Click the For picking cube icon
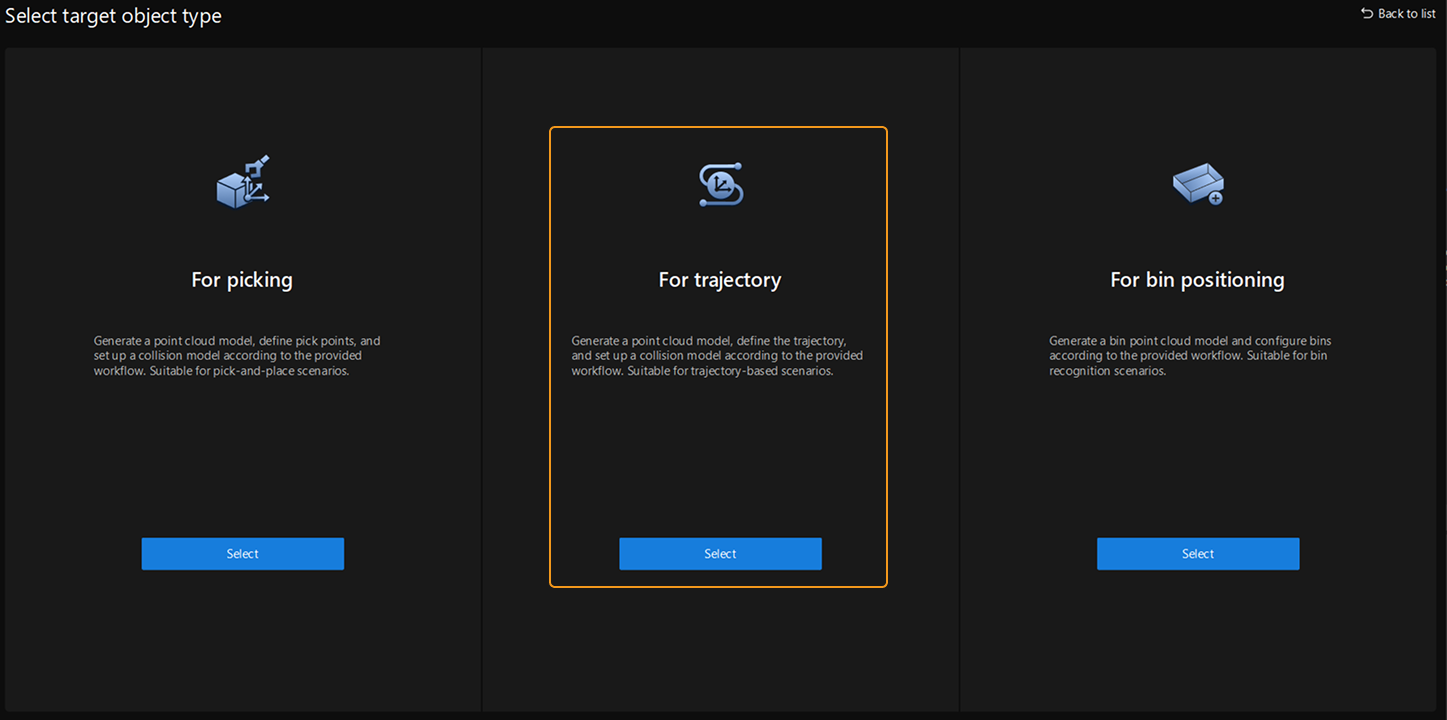Viewport: 1447px width, 720px height. 243,182
